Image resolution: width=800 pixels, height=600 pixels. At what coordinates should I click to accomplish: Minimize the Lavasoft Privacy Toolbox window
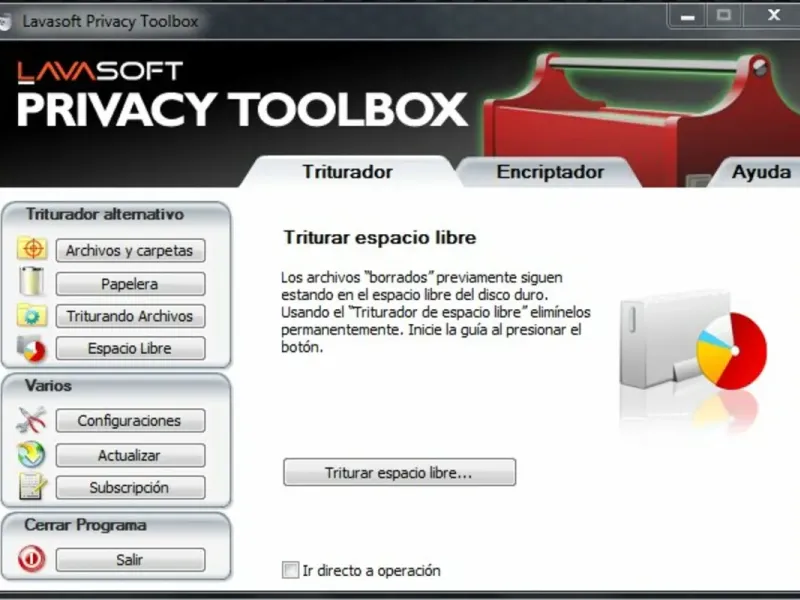tap(687, 16)
